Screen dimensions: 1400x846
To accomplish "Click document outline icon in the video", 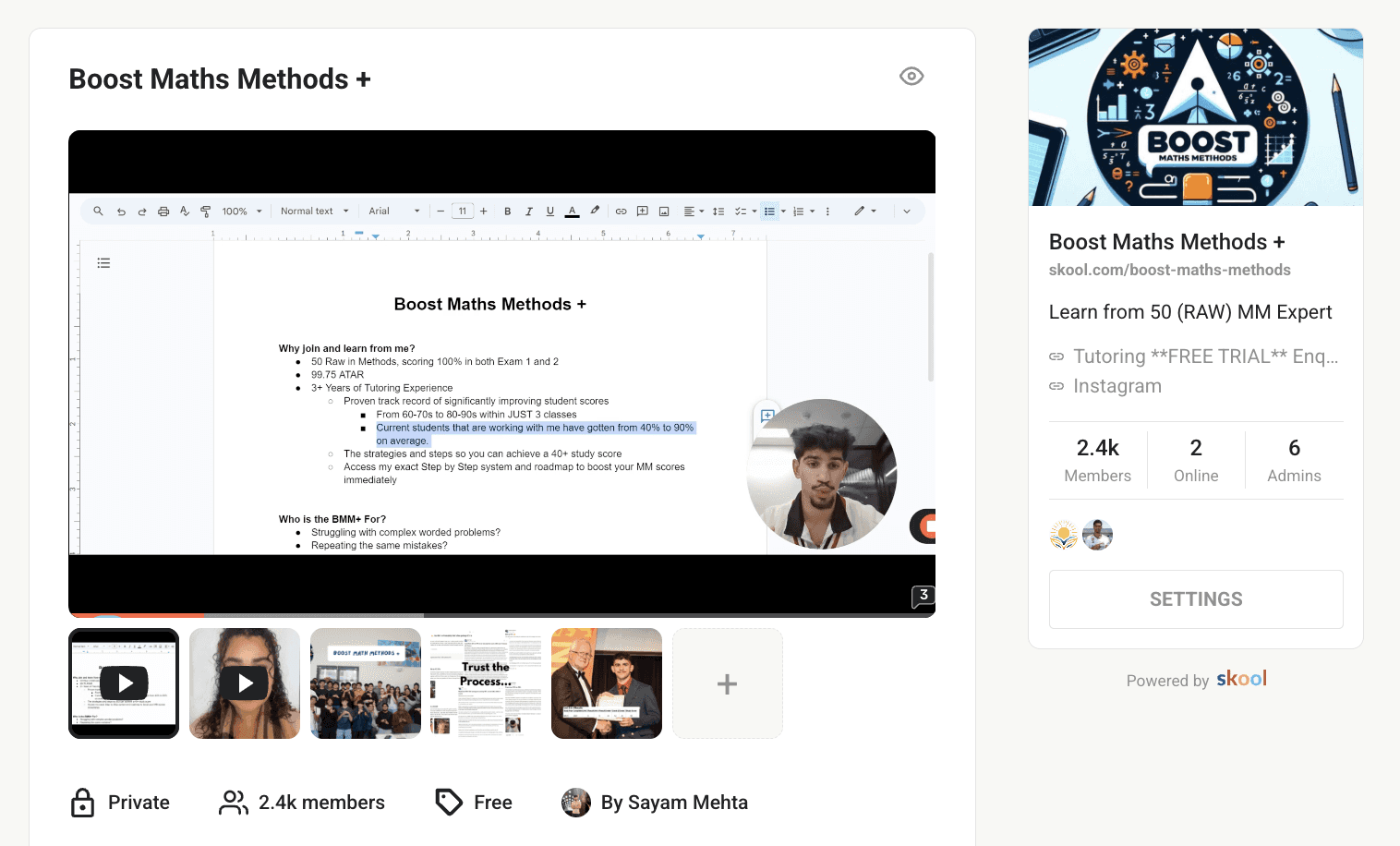I will tap(103, 263).
